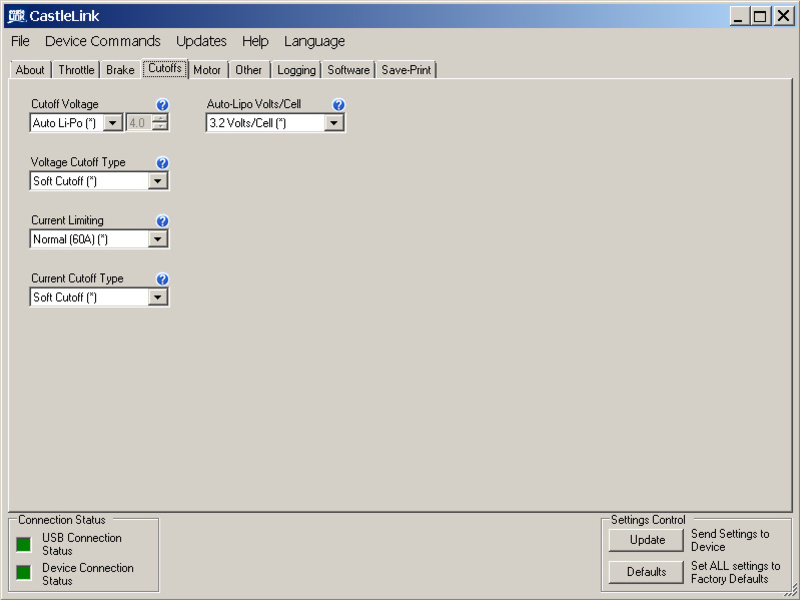
Task: Open help for Auto-Lipo Volts/Cell
Action: point(338,105)
